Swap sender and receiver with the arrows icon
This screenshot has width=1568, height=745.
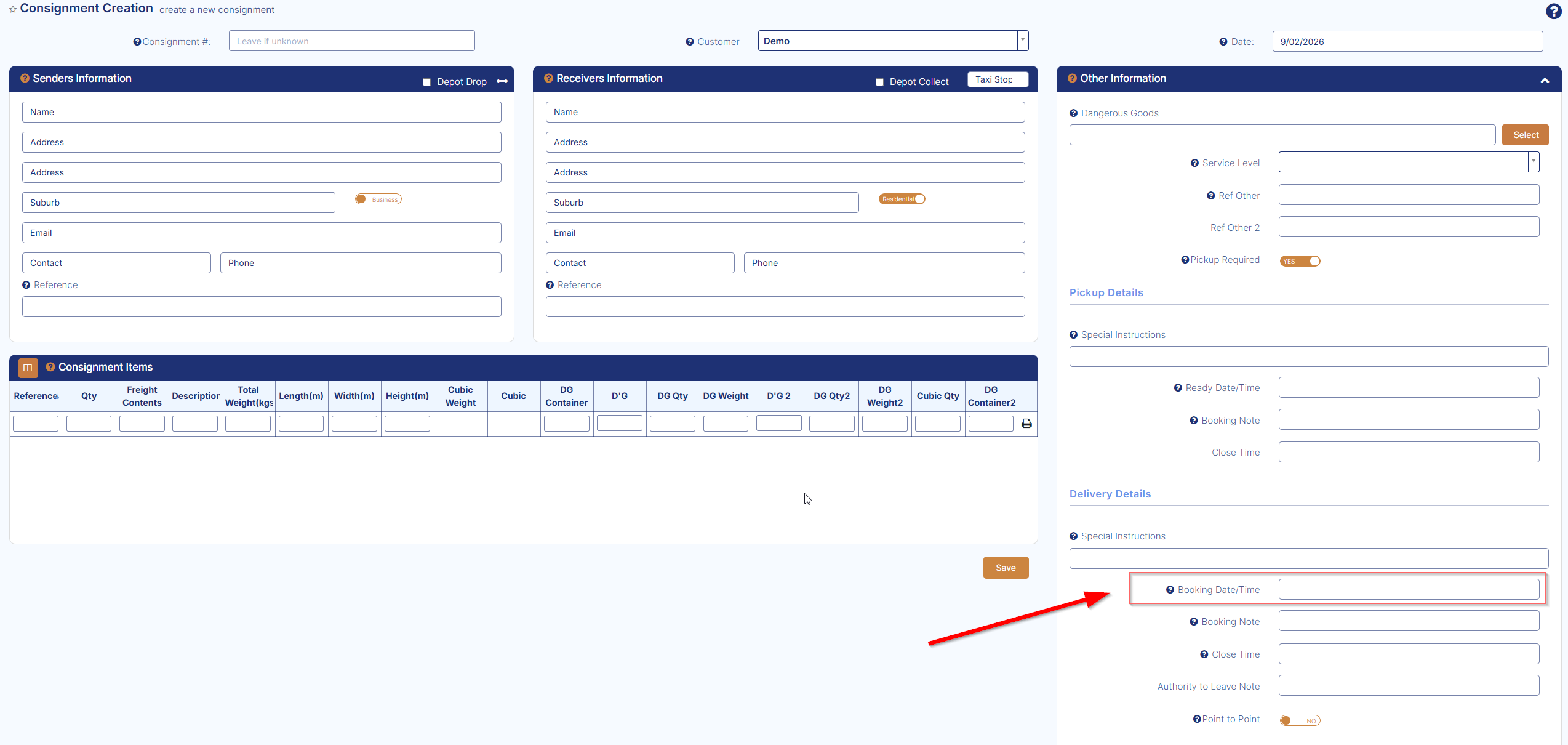pos(502,81)
